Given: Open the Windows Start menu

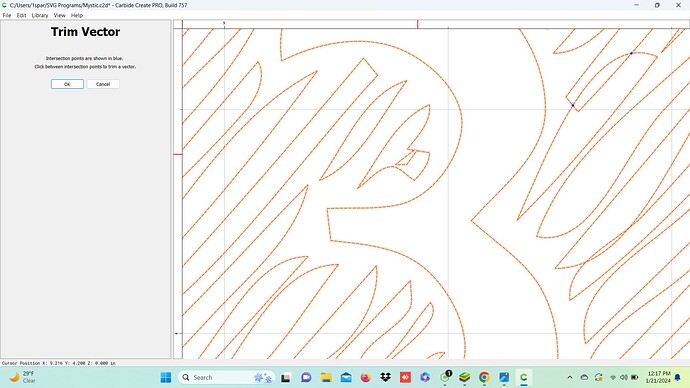Looking at the screenshot, I should (x=165, y=377).
